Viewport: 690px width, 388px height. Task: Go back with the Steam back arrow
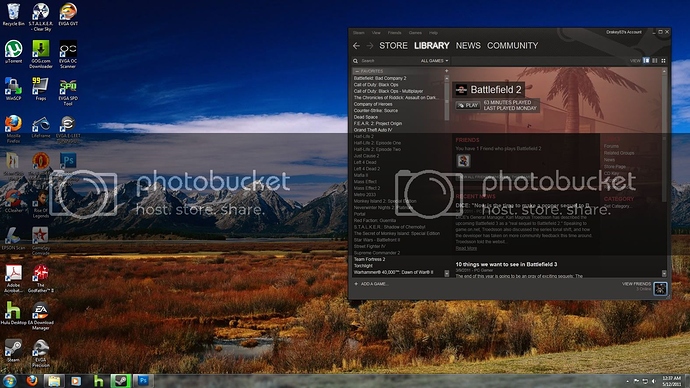tap(356, 46)
